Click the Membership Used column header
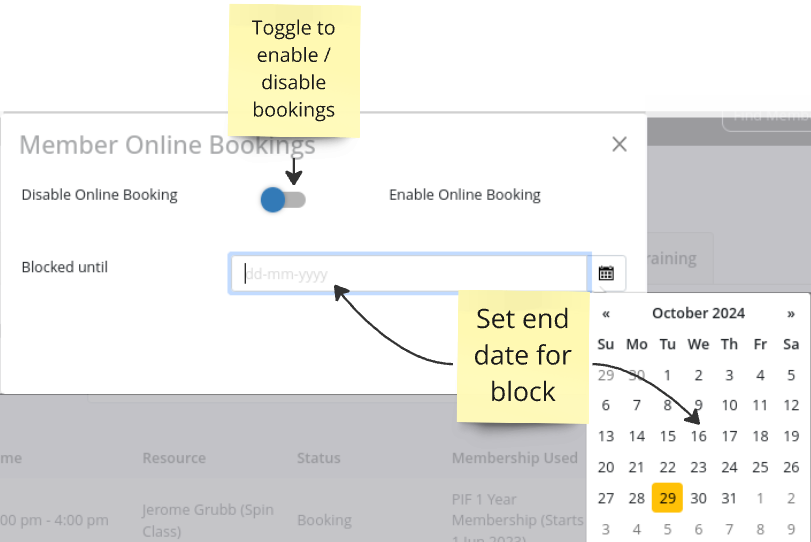 514,458
